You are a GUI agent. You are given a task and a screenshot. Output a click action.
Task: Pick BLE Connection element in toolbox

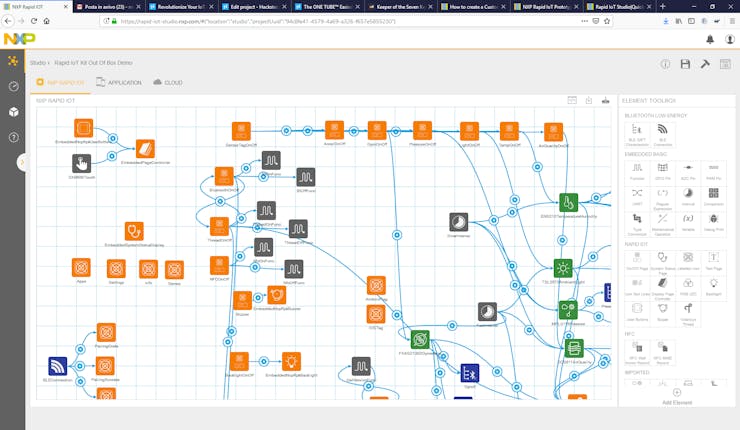663,134
